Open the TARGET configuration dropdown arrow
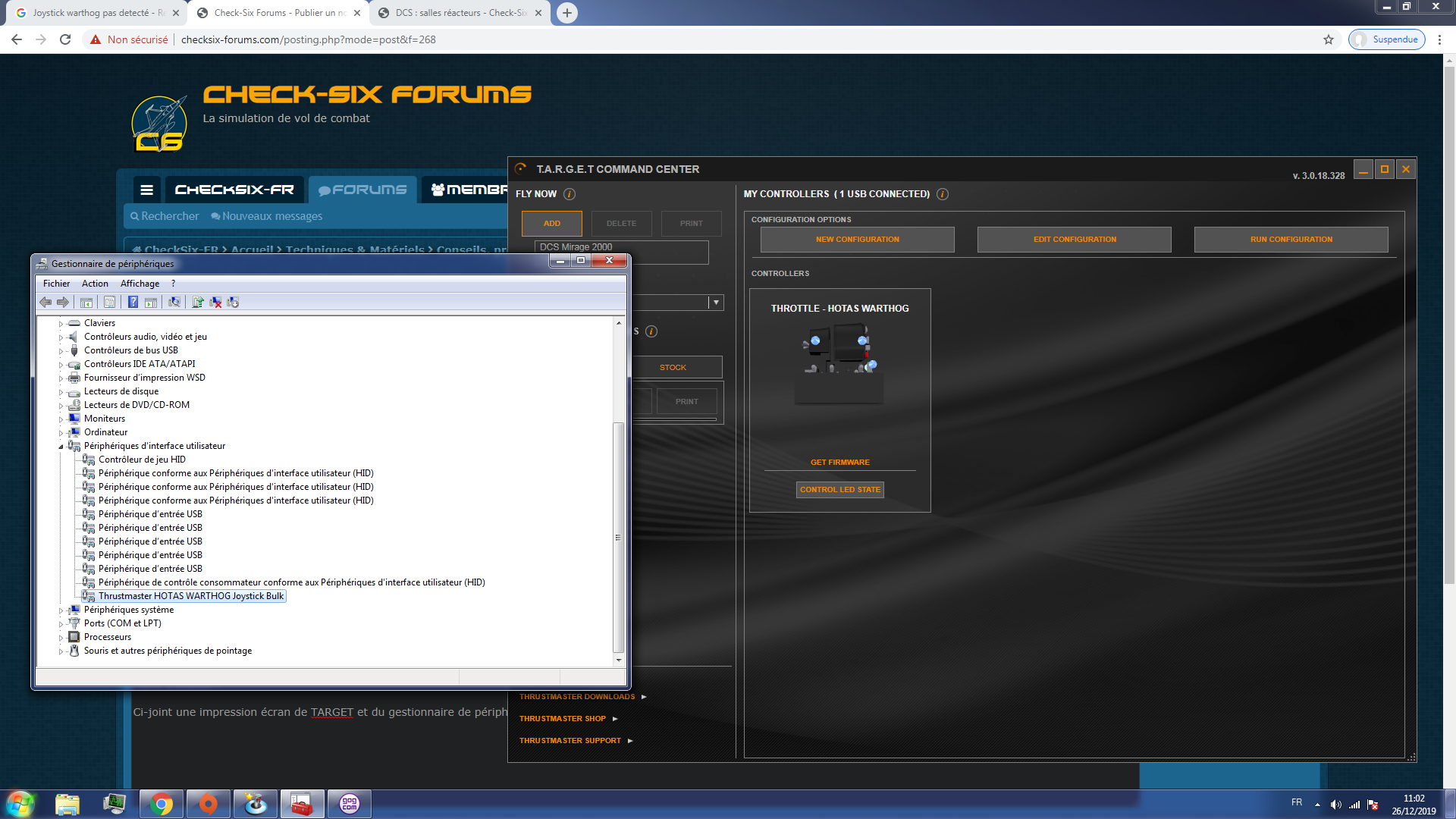Image resolution: width=1456 pixels, height=819 pixels. click(715, 303)
